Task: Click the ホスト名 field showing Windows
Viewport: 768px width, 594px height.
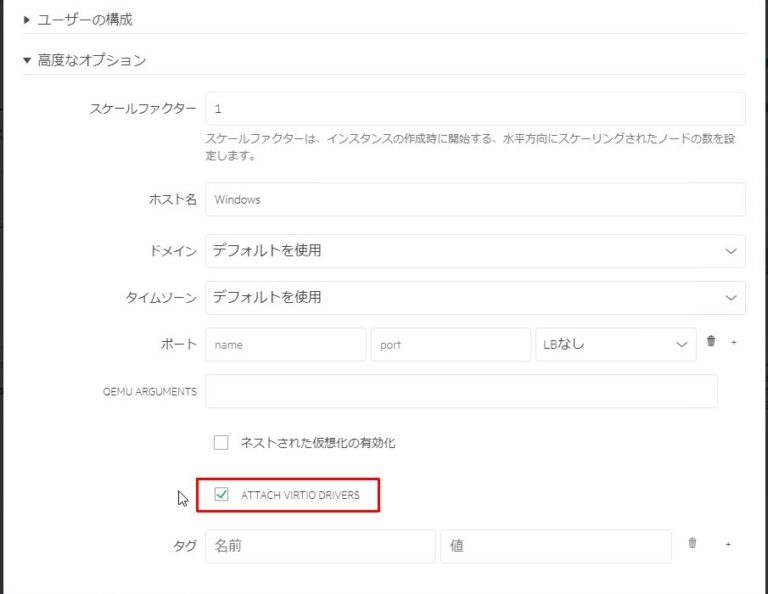Action: tap(475, 199)
